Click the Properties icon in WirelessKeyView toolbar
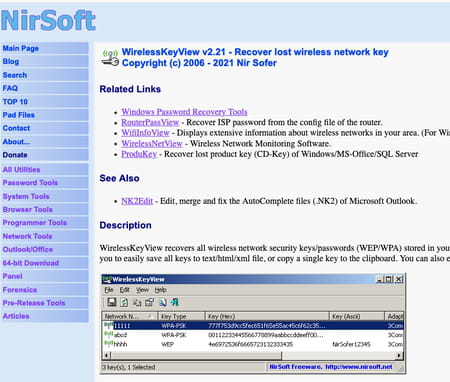The width and height of the screenshot is (450, 382). click(149, 302)
